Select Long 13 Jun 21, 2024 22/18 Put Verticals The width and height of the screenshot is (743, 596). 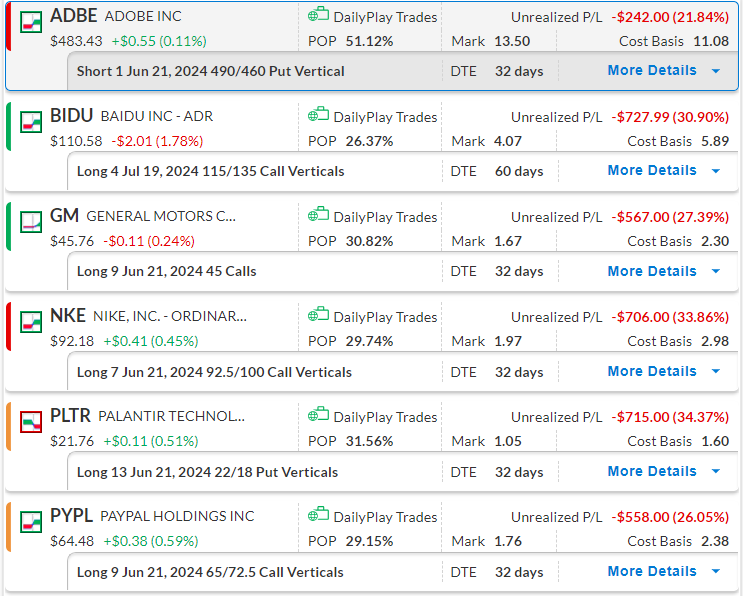click(x=207, y=472)
